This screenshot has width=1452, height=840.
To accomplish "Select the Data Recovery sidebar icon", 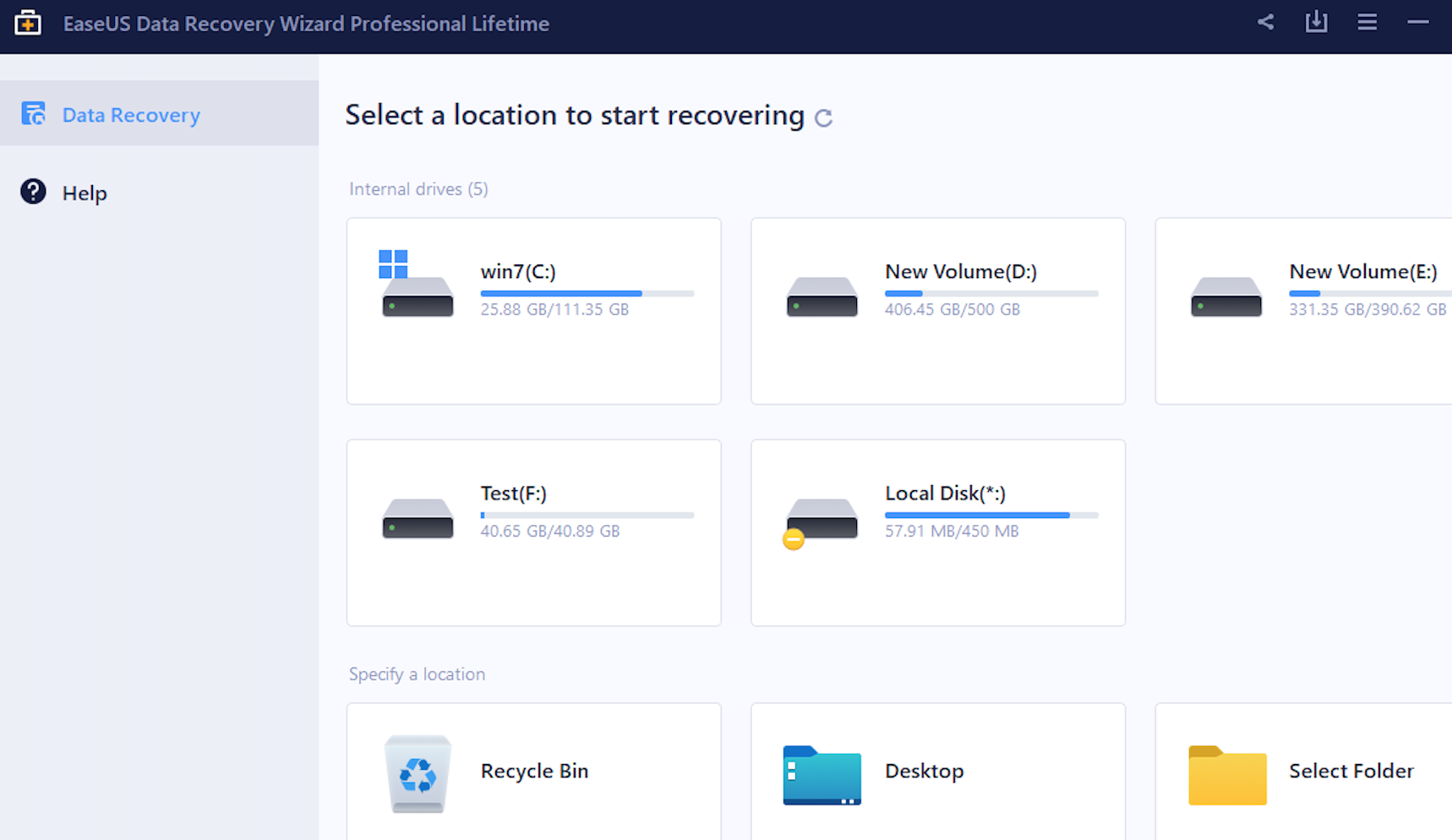I will (33, 113).
